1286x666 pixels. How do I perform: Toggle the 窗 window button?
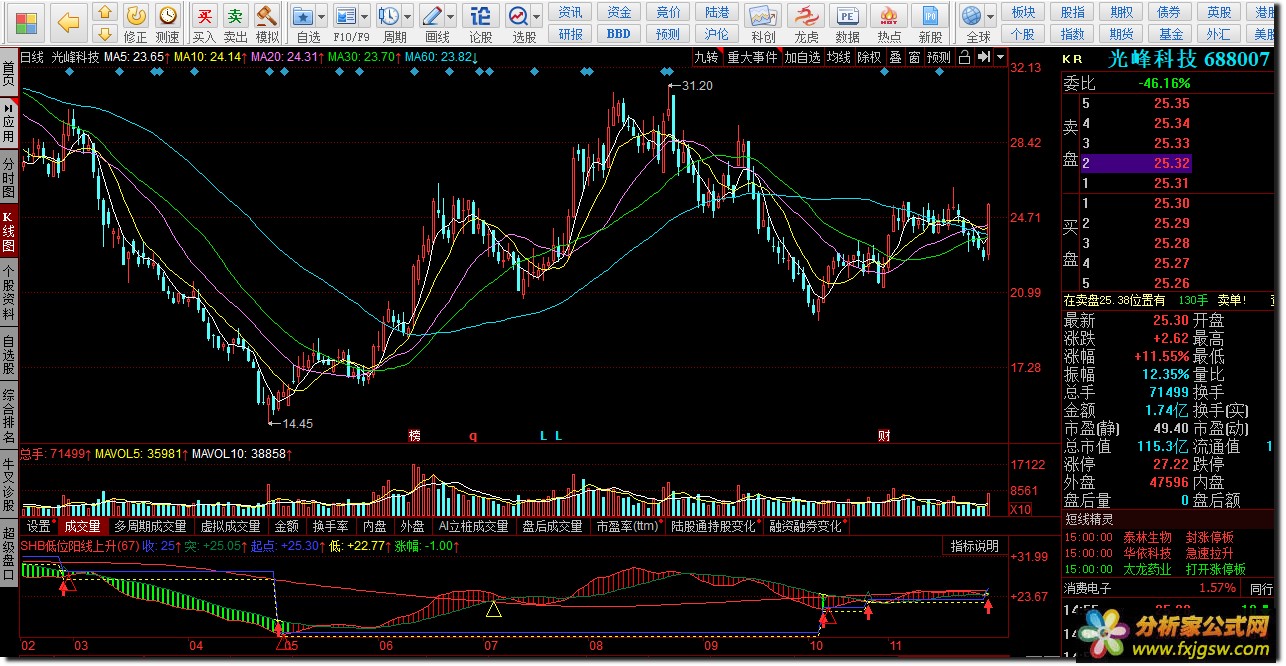(x=914, y=57)
